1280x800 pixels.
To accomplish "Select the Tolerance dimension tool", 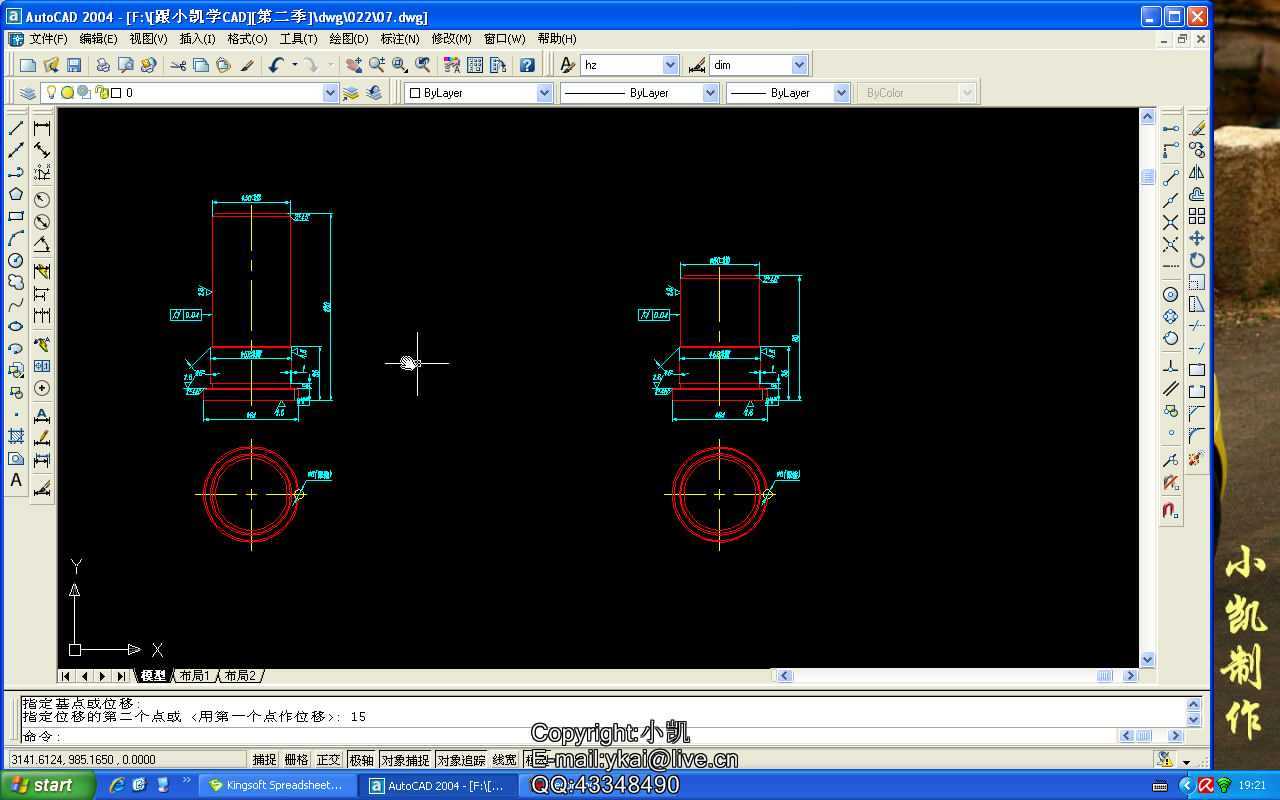I will pyautogui.click(x=42, y=366).
